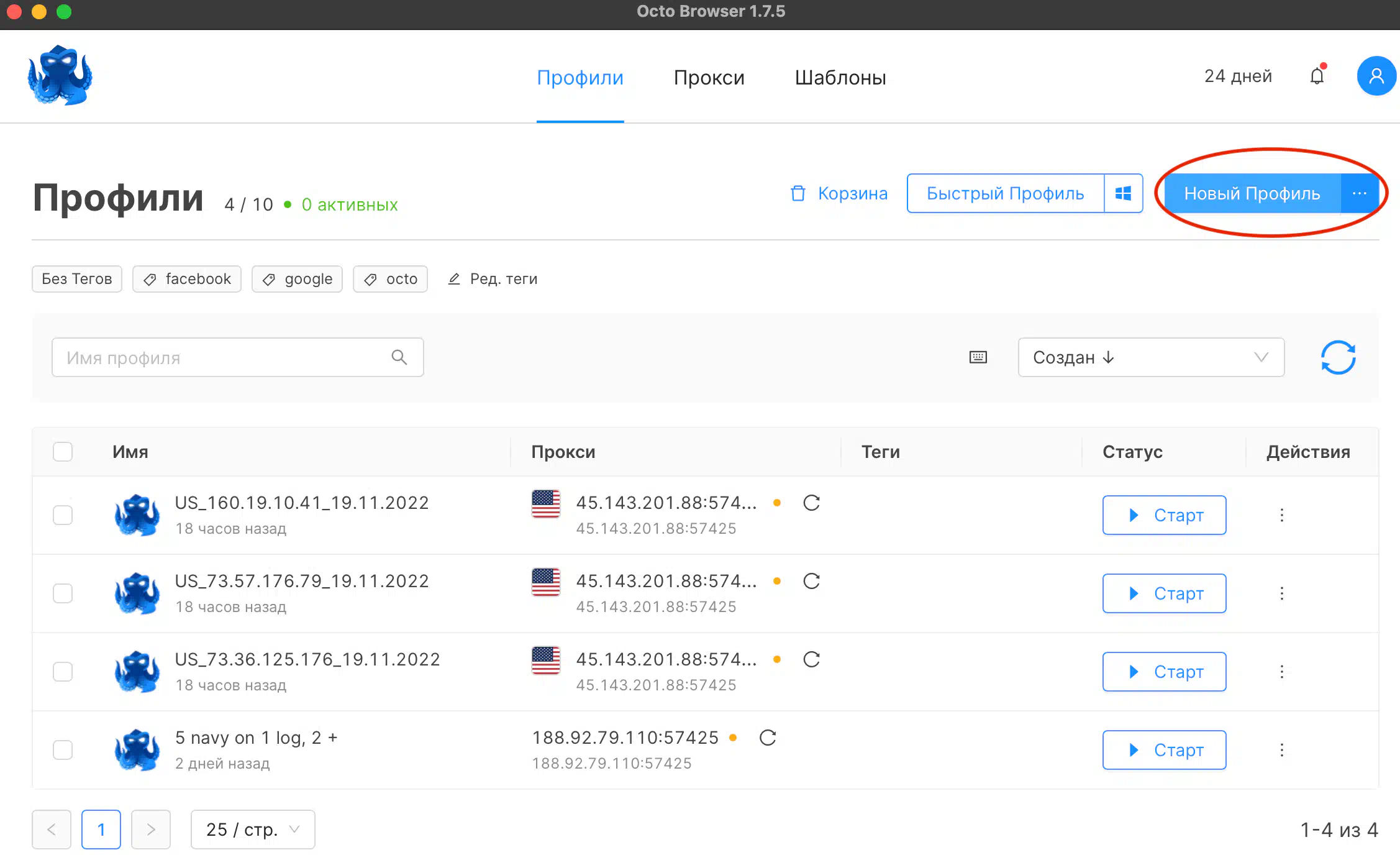Click Быстрый Профиль button
This screenshot has height=855, width=1400.
tap(1006, 193)
